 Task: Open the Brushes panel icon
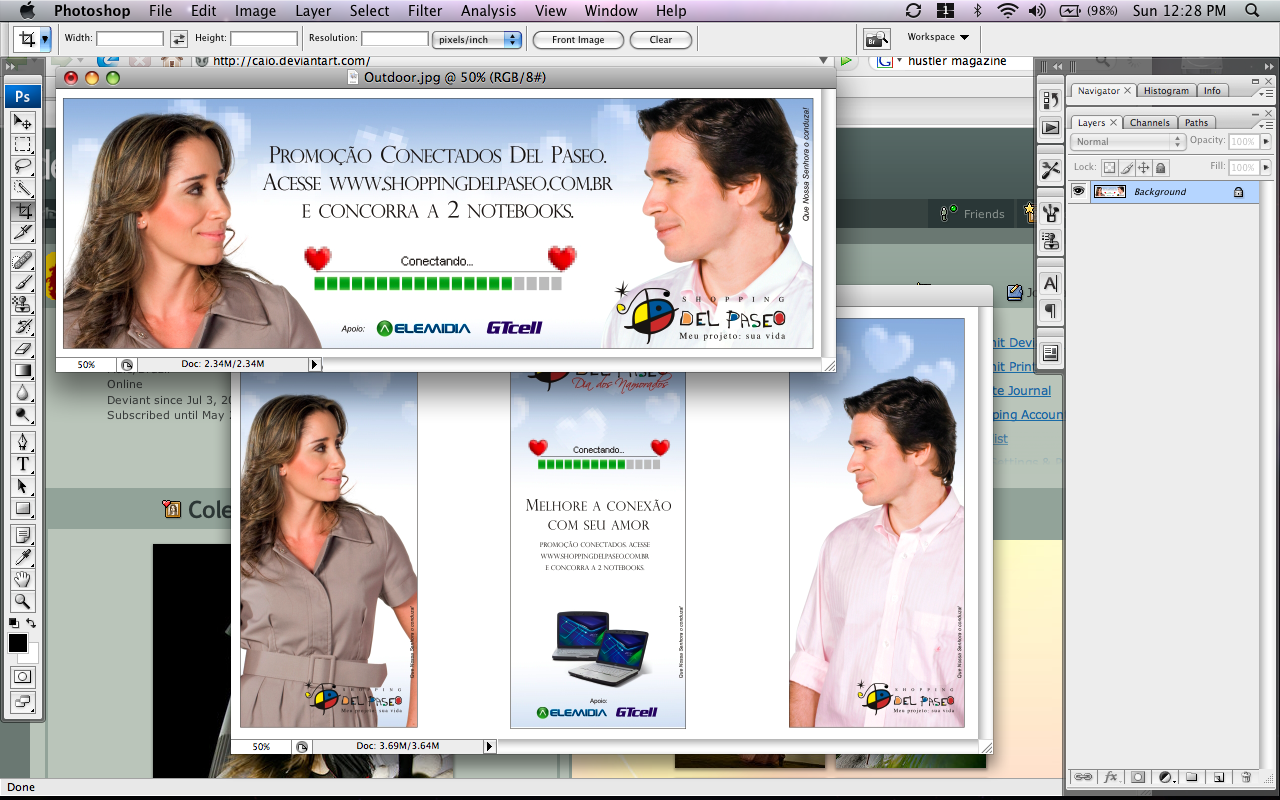[x=1050, y=212]
